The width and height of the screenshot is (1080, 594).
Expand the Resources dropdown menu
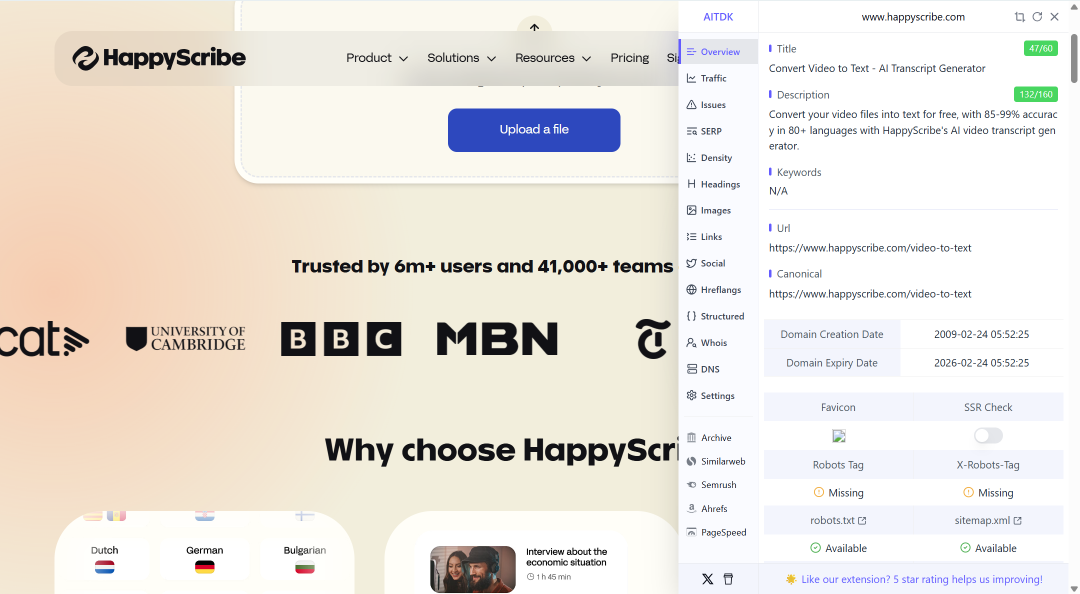pyautogui.click(x=553, y=58)
